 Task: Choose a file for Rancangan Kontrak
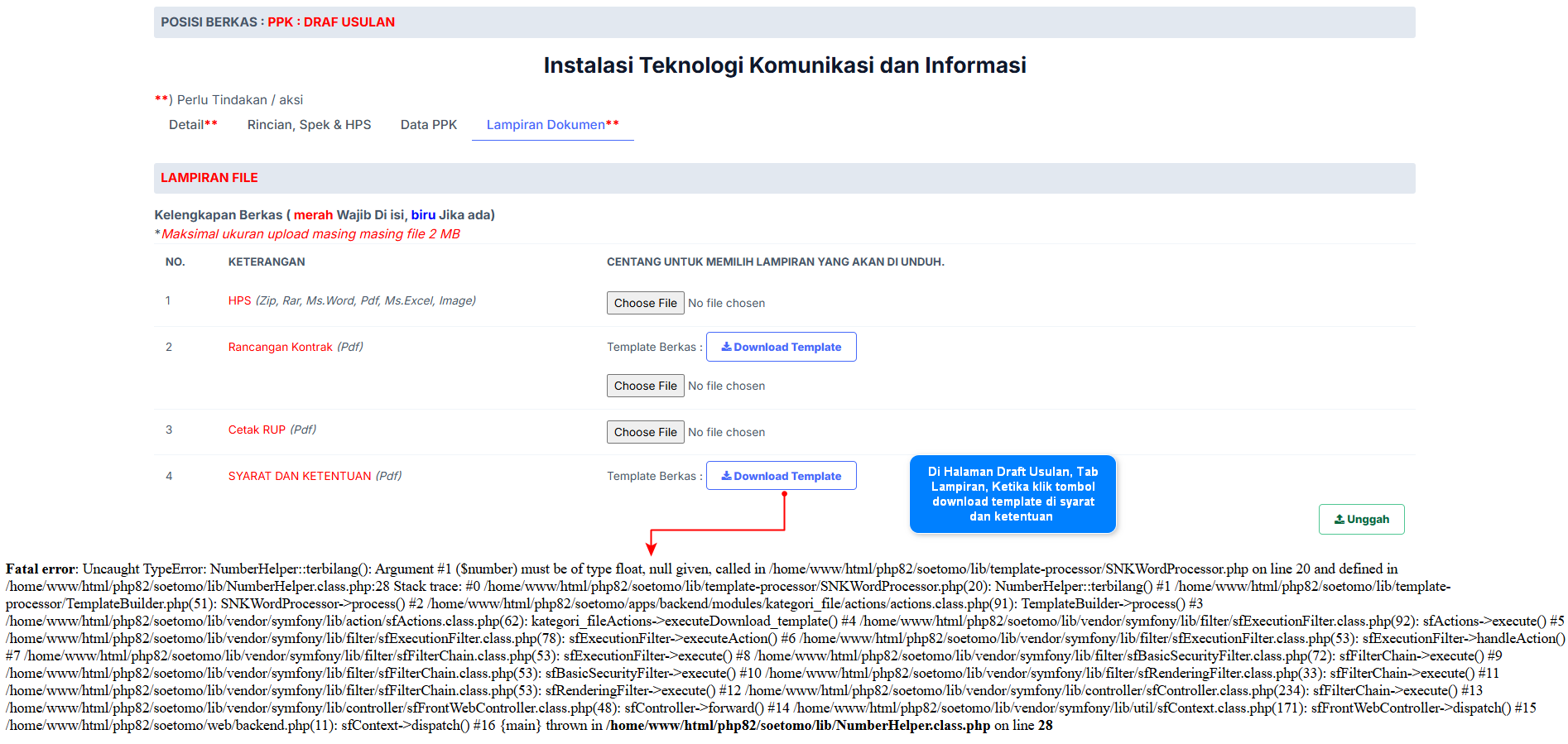coord(645,386)
